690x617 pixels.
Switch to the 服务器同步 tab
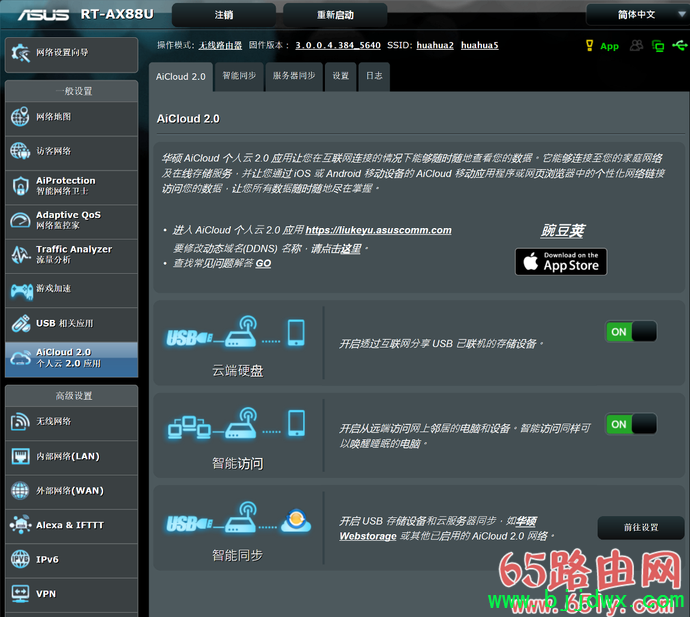294,76
